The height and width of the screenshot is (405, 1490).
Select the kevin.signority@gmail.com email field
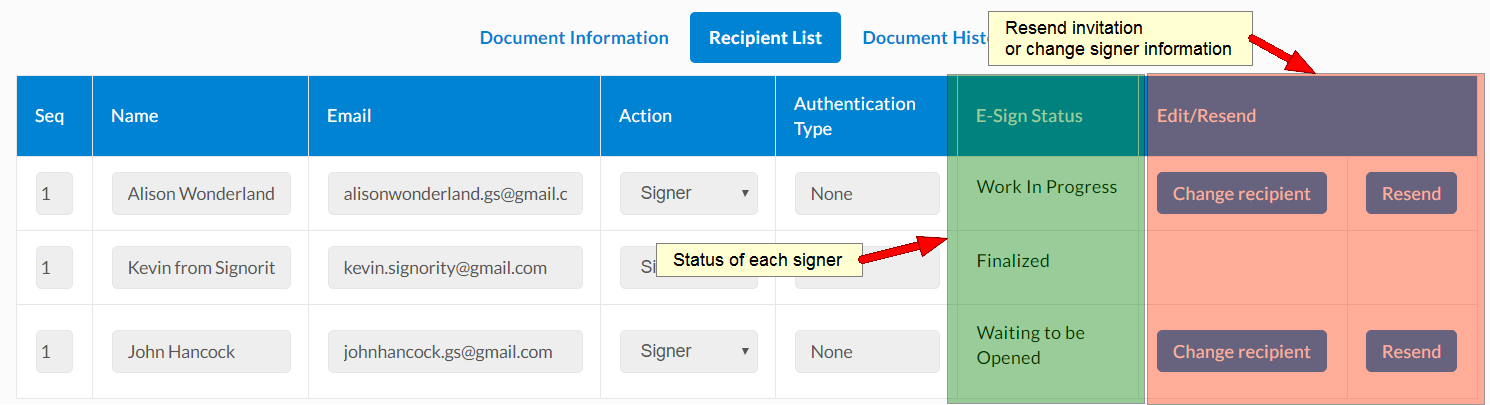pyautogui.click(x=455, y=268)
